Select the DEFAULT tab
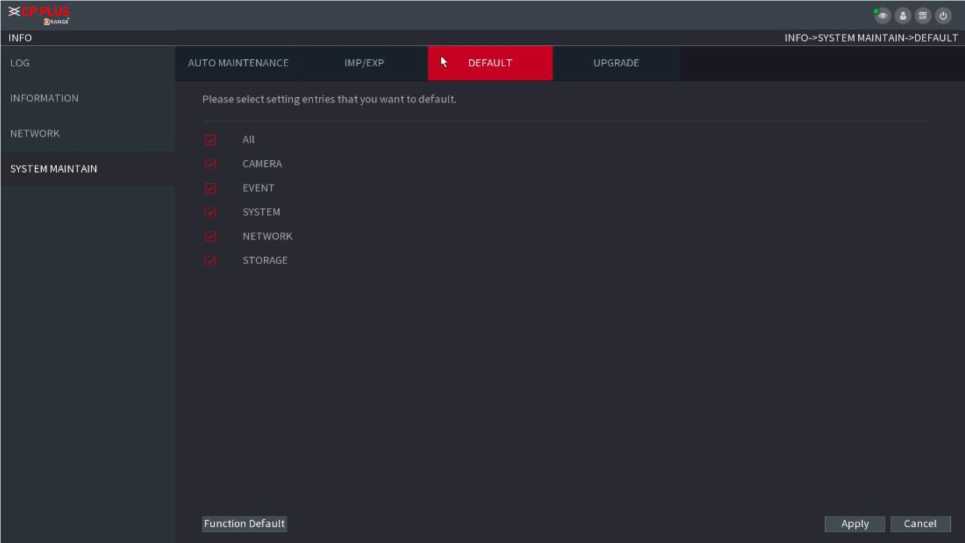The height and width of the screenshot is (543, 965). tap(490, 63)
